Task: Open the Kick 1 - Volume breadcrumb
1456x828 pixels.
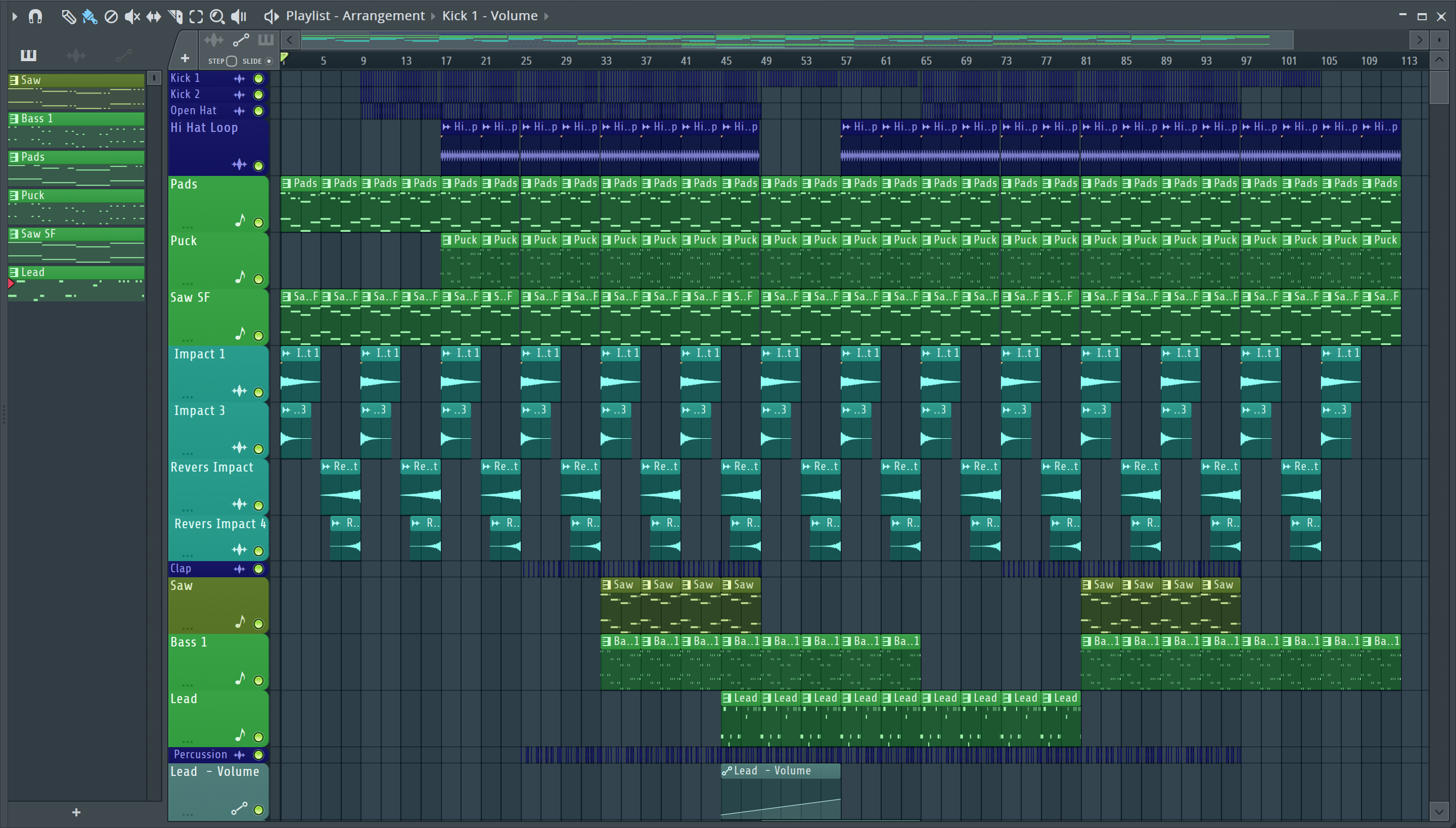Action: pyautogui.click(x=490, y=16)
